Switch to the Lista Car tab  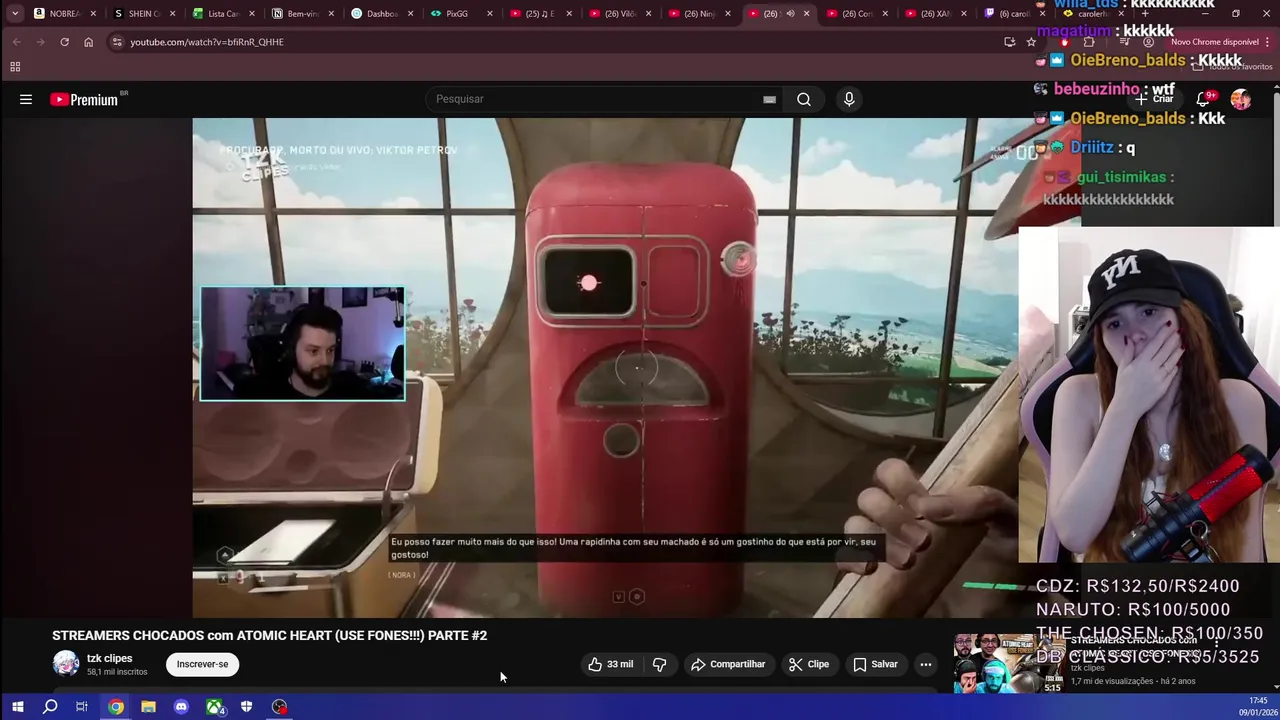point(224,14)
